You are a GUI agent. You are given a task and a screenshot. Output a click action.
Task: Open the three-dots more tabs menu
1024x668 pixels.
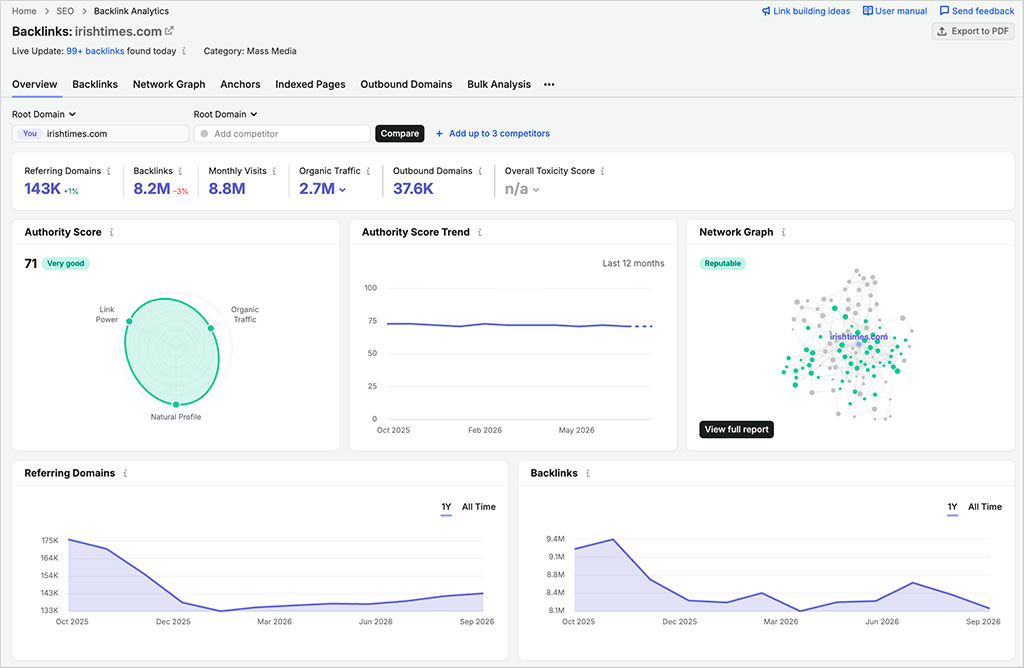click(549, 84)
